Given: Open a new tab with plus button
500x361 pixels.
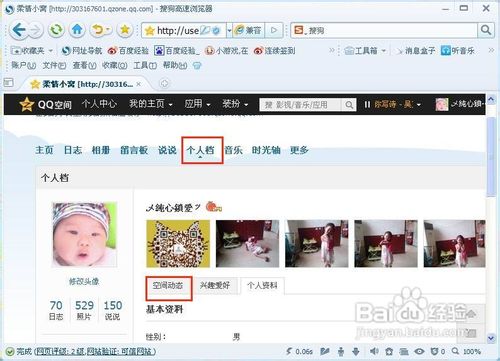Looking at the screenshot, I should point(164,83).
